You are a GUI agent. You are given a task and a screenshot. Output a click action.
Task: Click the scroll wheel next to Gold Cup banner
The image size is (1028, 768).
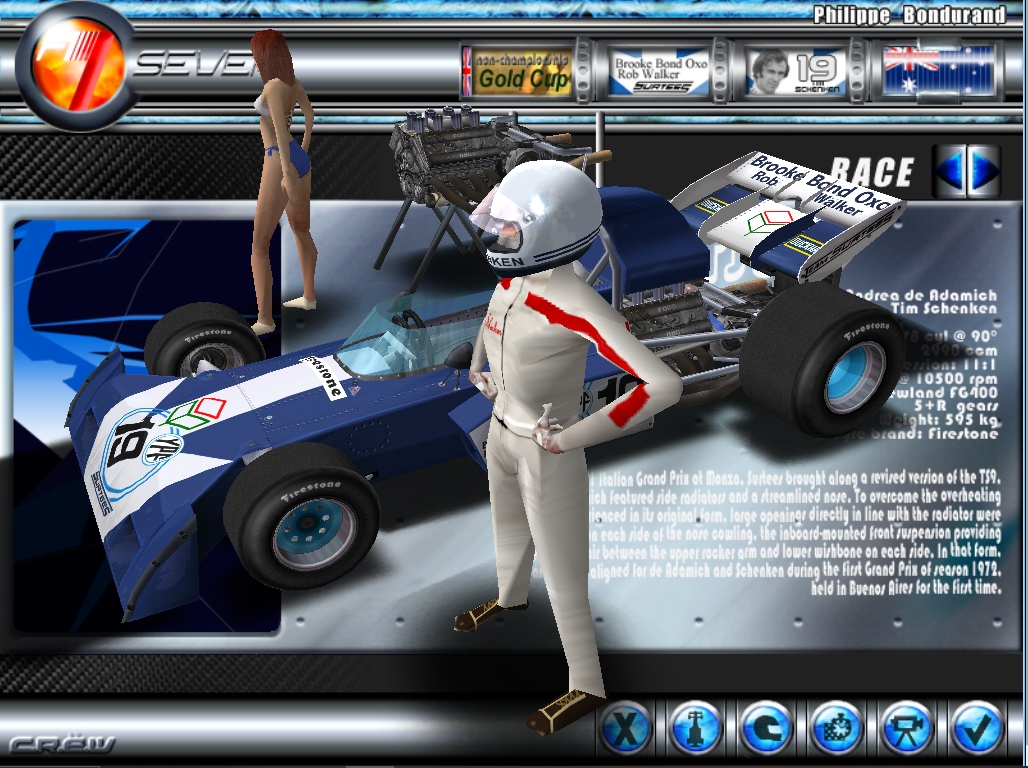583,71
